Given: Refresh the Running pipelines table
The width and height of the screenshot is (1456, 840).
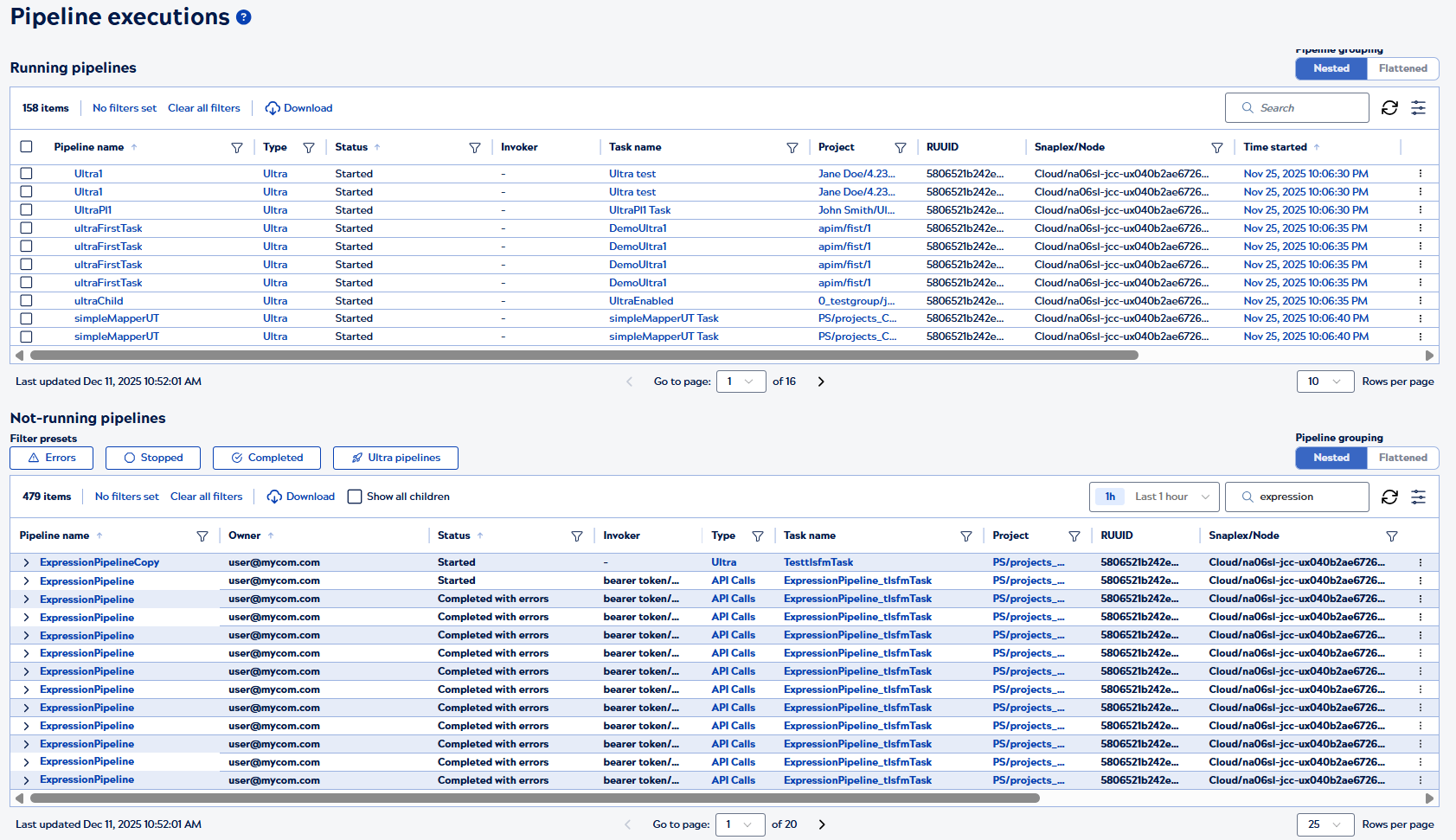Looking at the screenshot, I should [1389, 107].
